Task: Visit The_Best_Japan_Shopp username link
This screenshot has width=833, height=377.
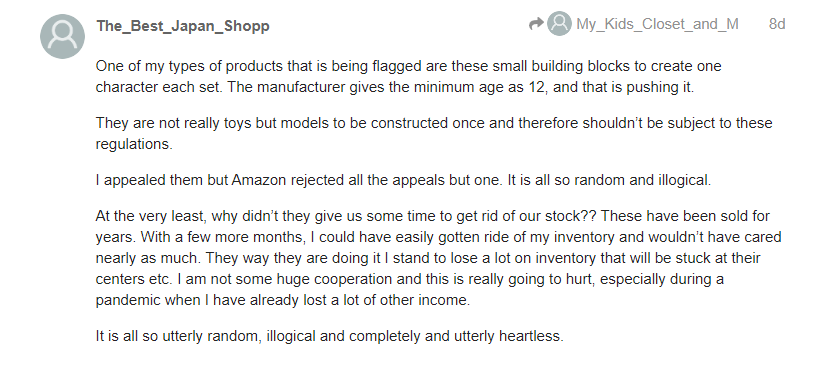Action: pyautogui.click(x=183, y=26)
